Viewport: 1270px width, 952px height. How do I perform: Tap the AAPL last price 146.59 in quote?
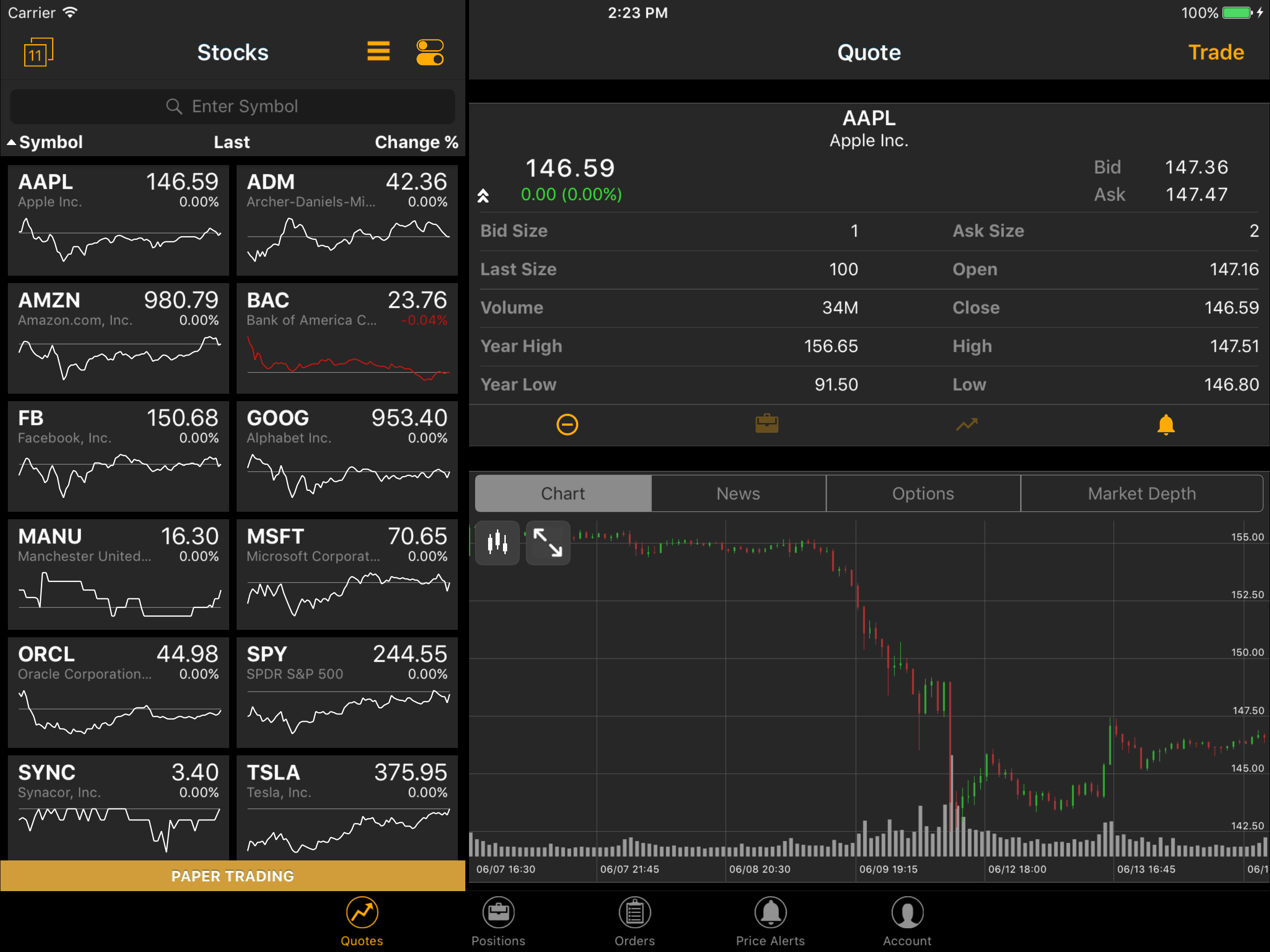[x=570, y=168]
